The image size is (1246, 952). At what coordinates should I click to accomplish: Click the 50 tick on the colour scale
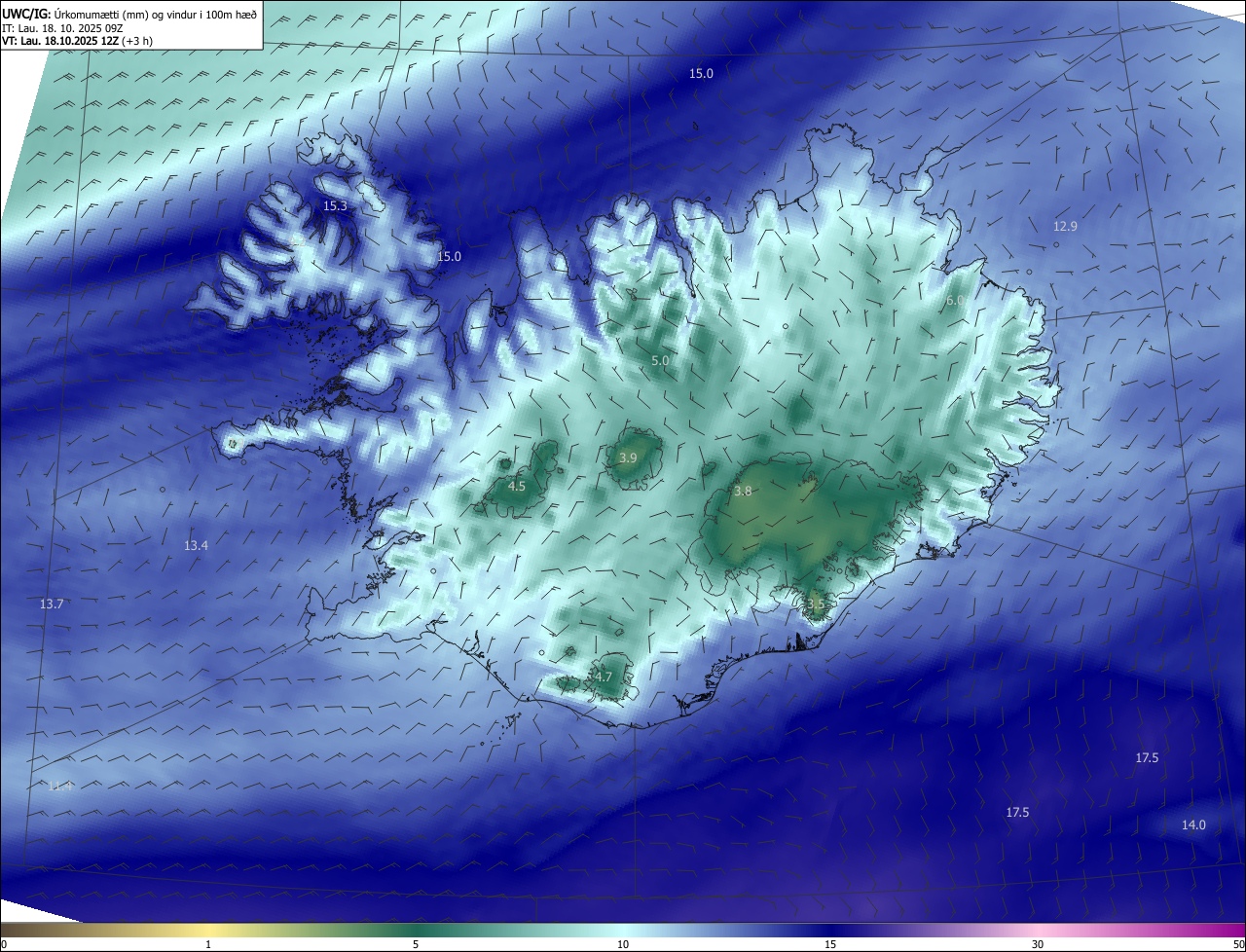[1238, 945]
